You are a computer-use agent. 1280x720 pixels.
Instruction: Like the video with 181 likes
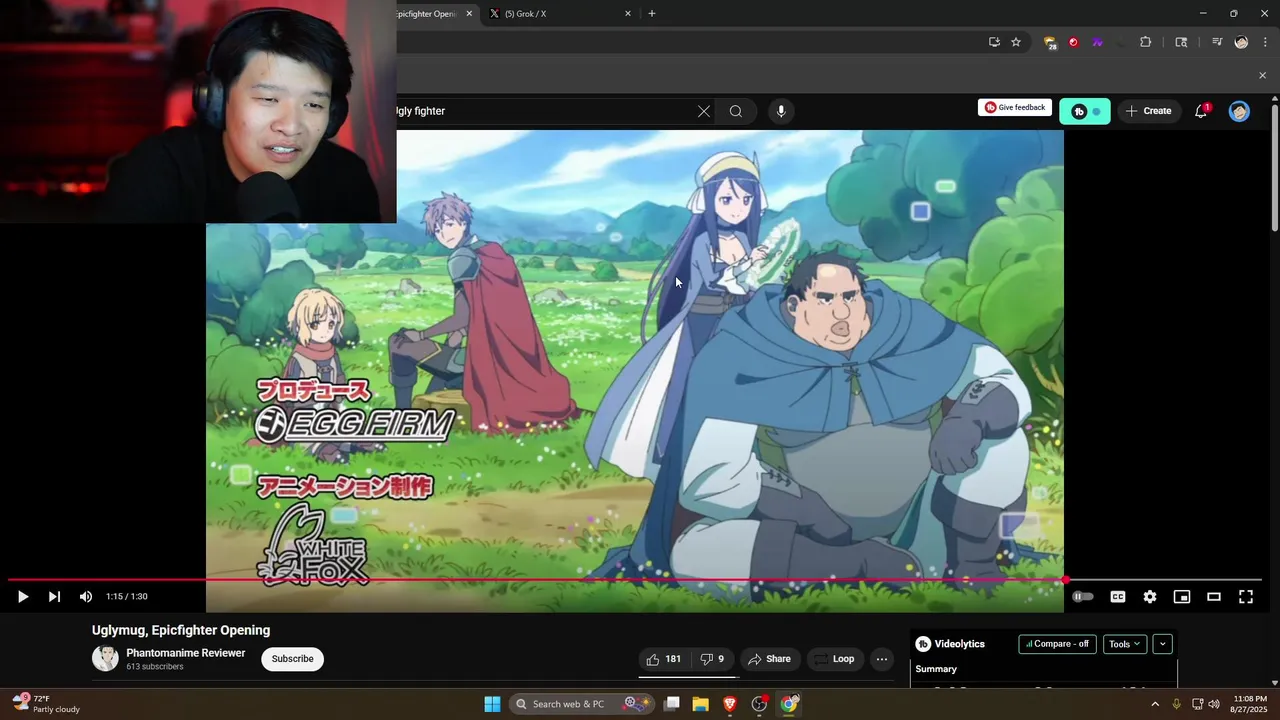pyautogui.click(x=664, y=659)
